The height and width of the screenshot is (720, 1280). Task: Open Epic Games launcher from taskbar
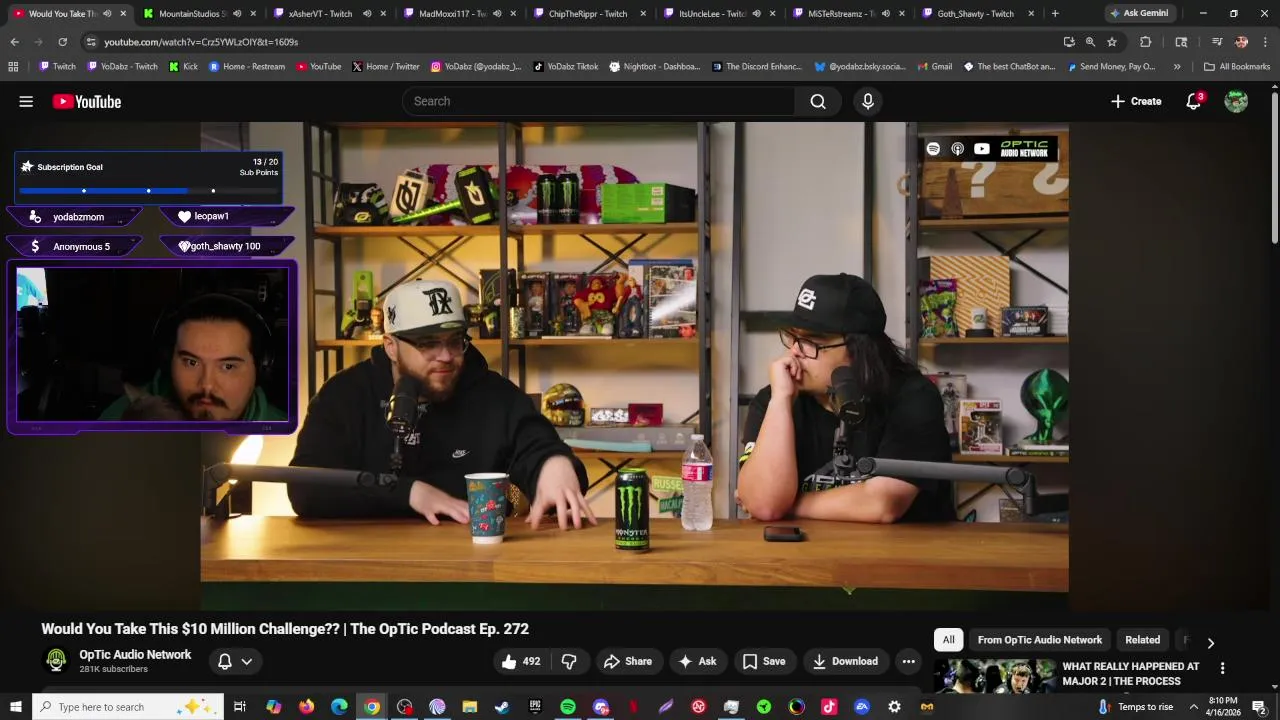(x=535, y=707)
